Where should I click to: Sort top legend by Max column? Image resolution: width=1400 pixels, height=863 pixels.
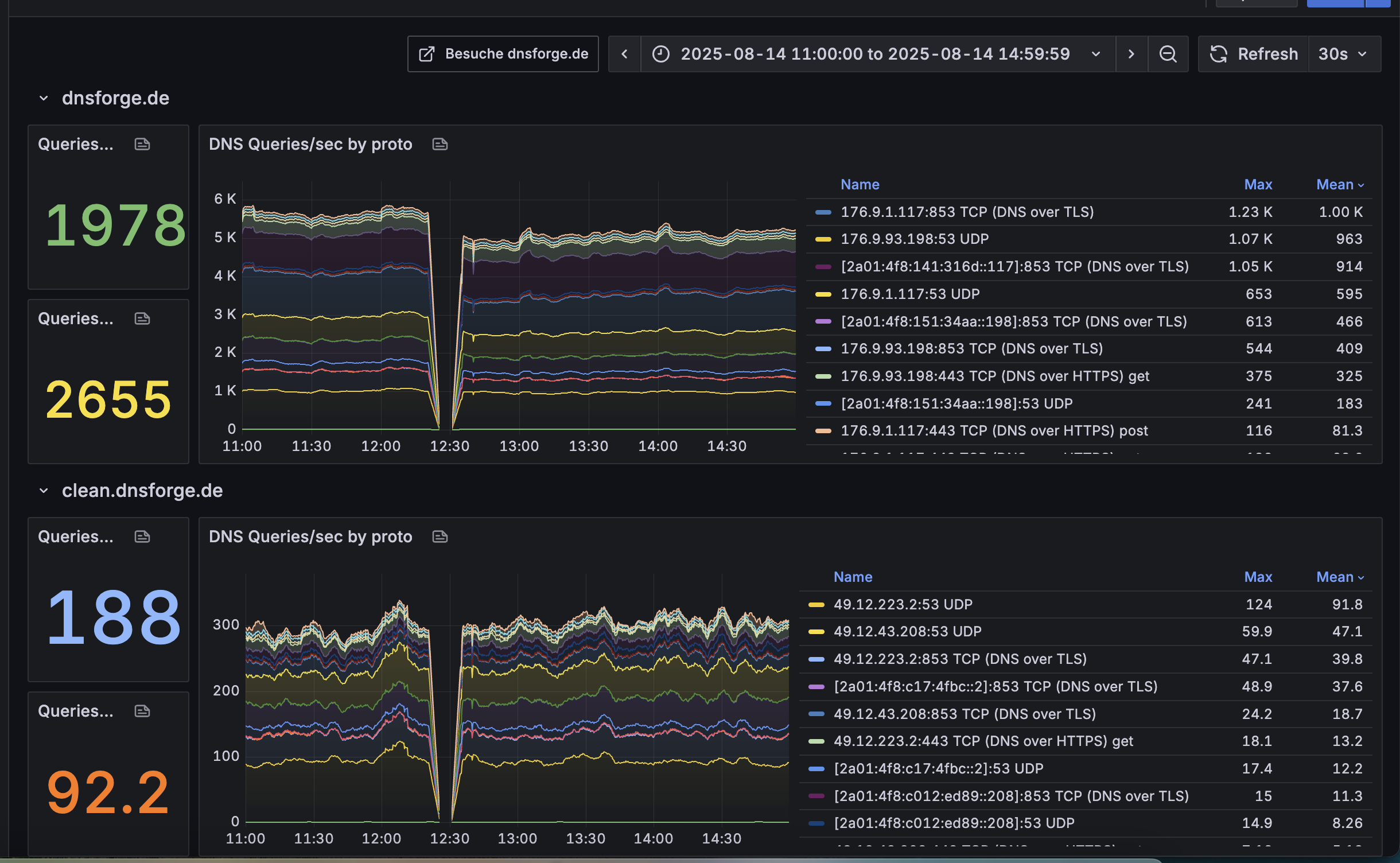coord(1258,184)
